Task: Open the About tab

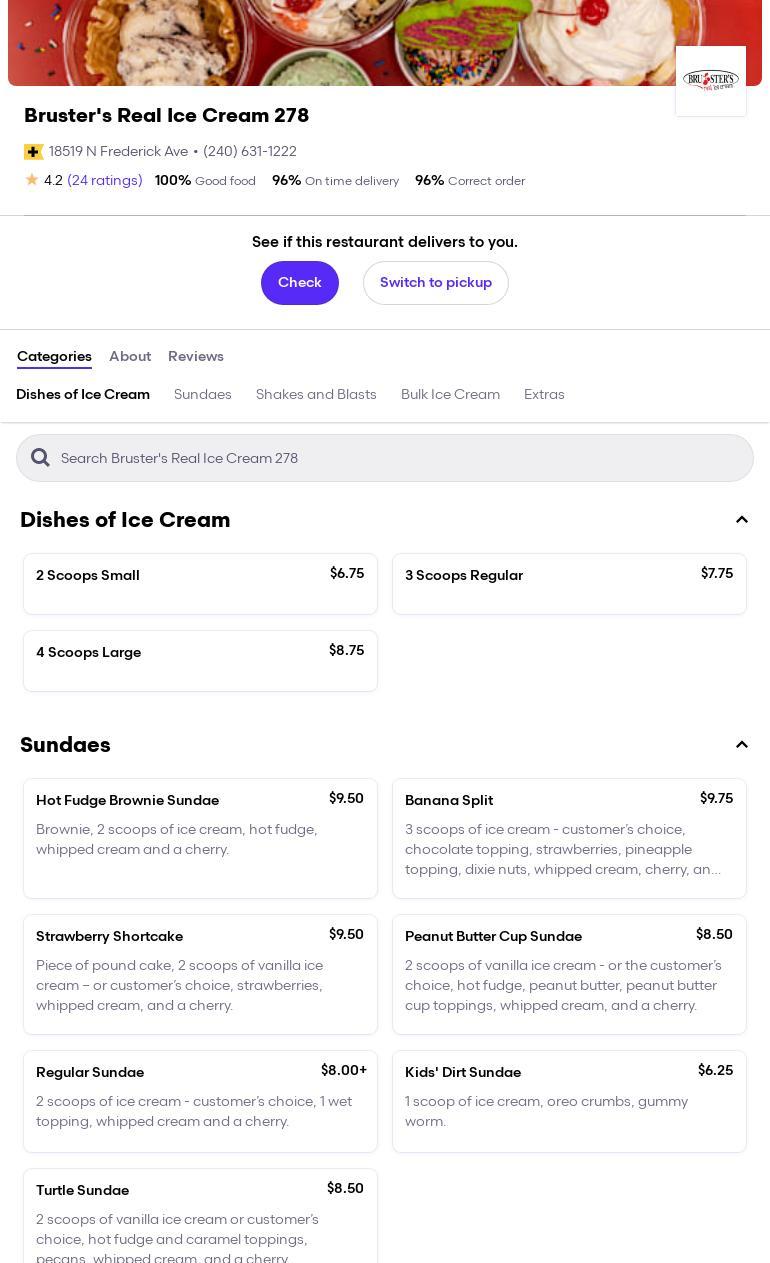Action: (130, 357)
